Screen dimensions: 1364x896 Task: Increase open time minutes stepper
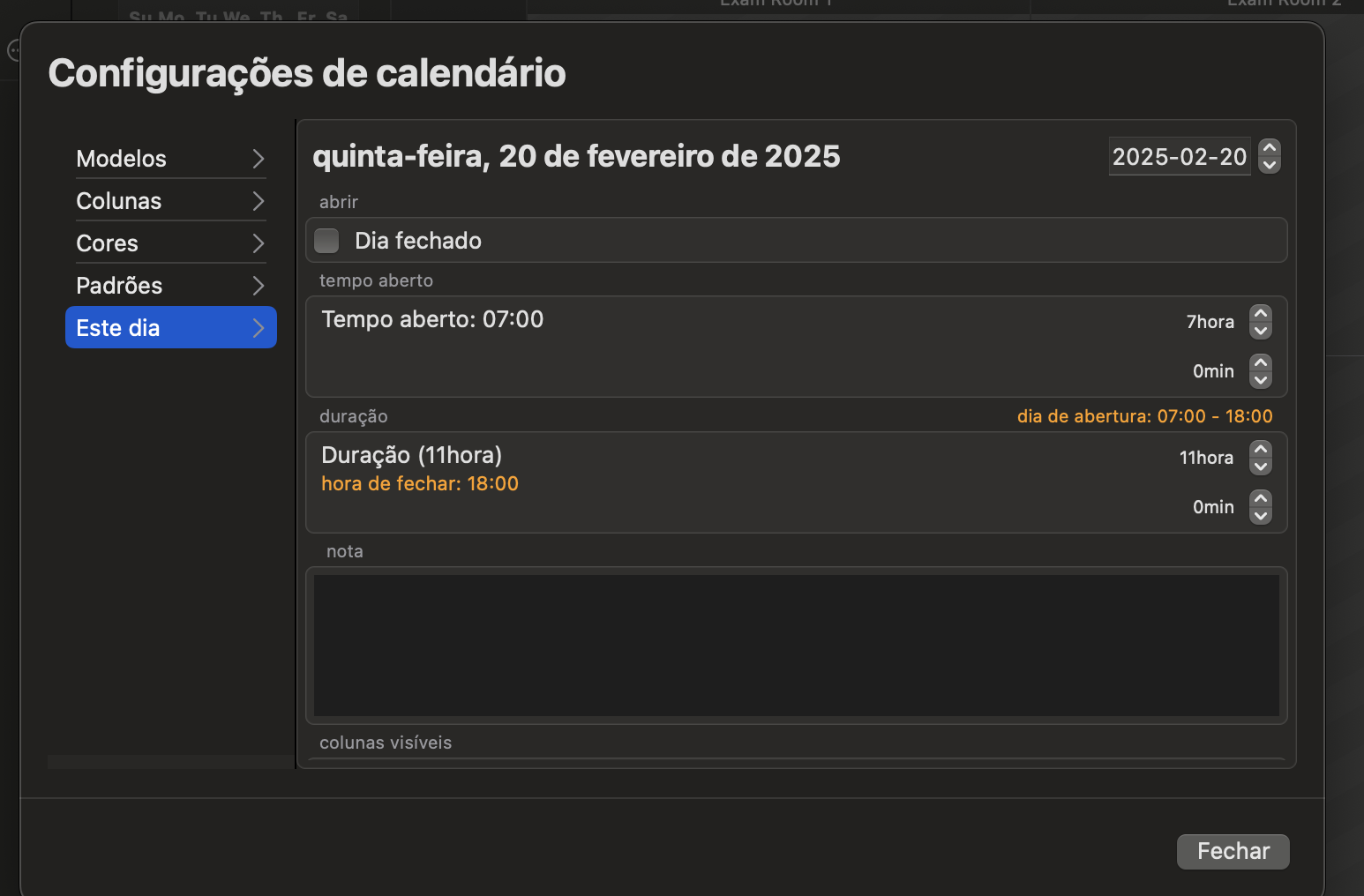1261,362
